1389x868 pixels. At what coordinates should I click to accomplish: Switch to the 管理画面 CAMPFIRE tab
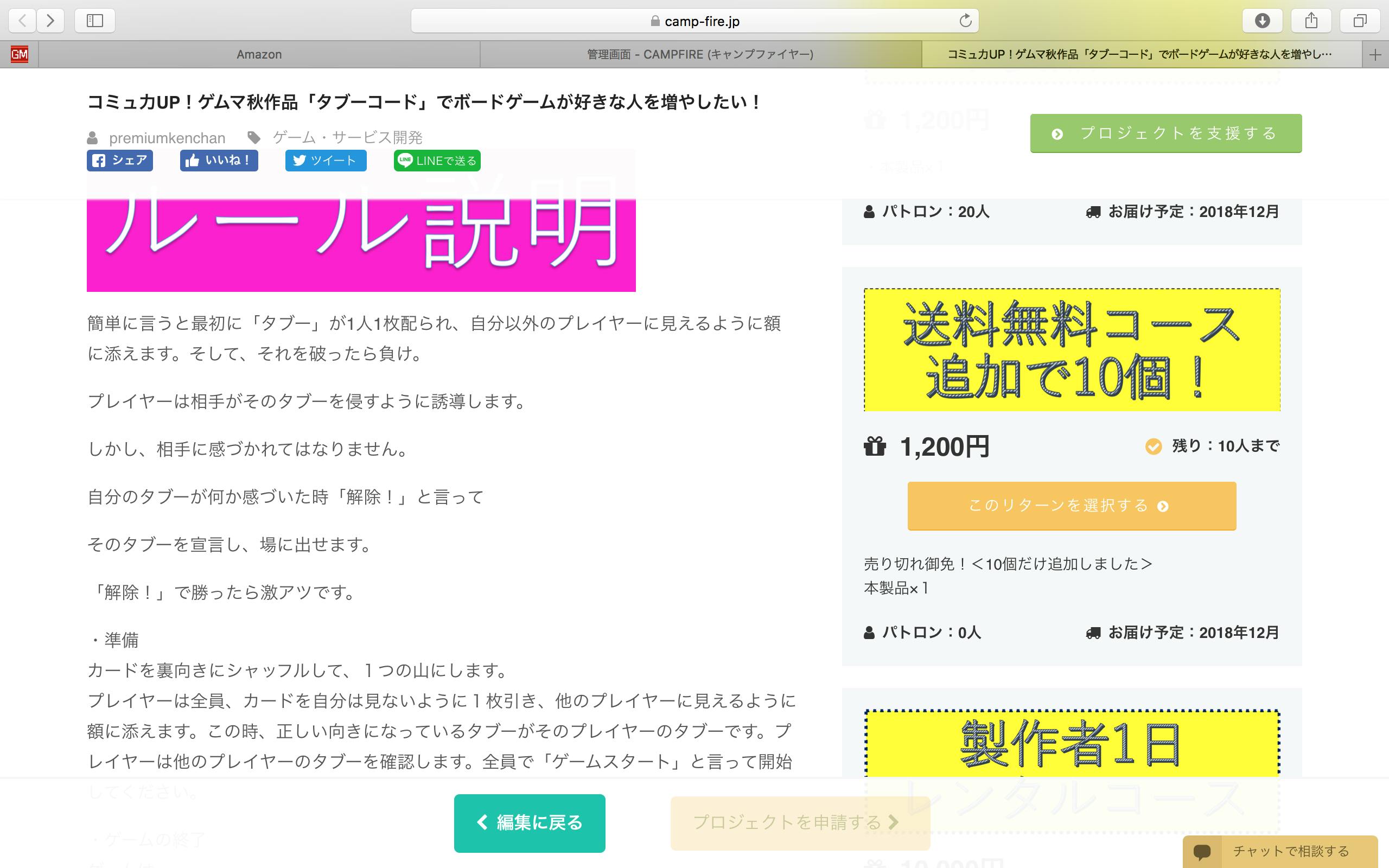coord(700,55)
